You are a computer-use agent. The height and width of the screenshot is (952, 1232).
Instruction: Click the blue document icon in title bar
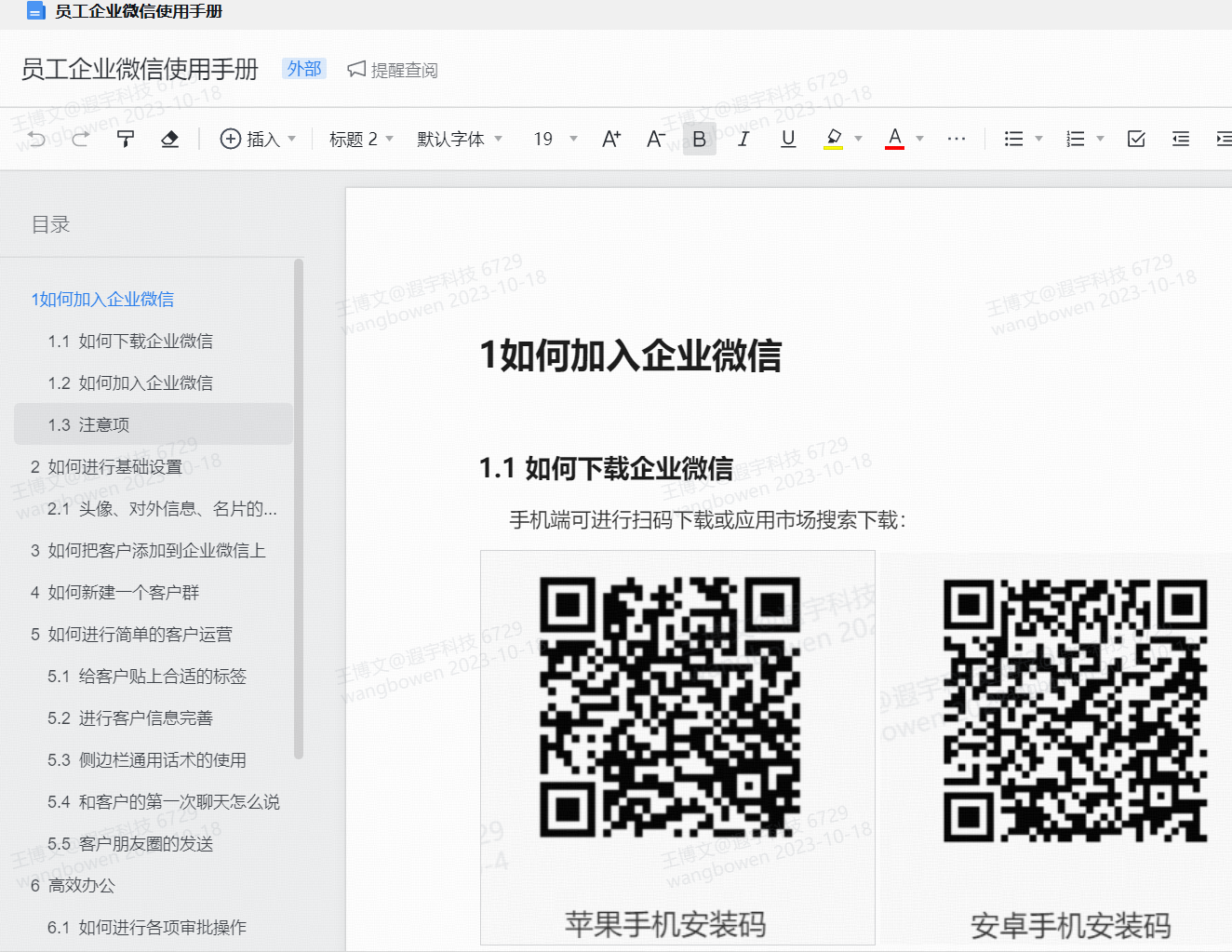point(36,11)
